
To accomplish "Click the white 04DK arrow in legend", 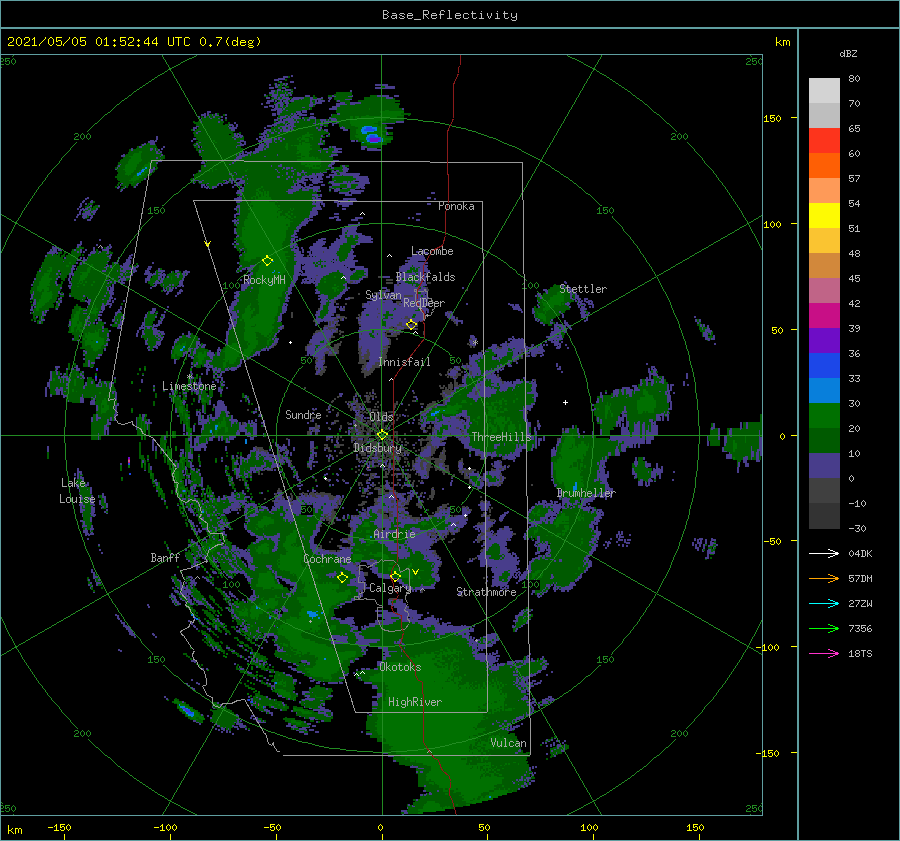I will [x=824, y=553].
